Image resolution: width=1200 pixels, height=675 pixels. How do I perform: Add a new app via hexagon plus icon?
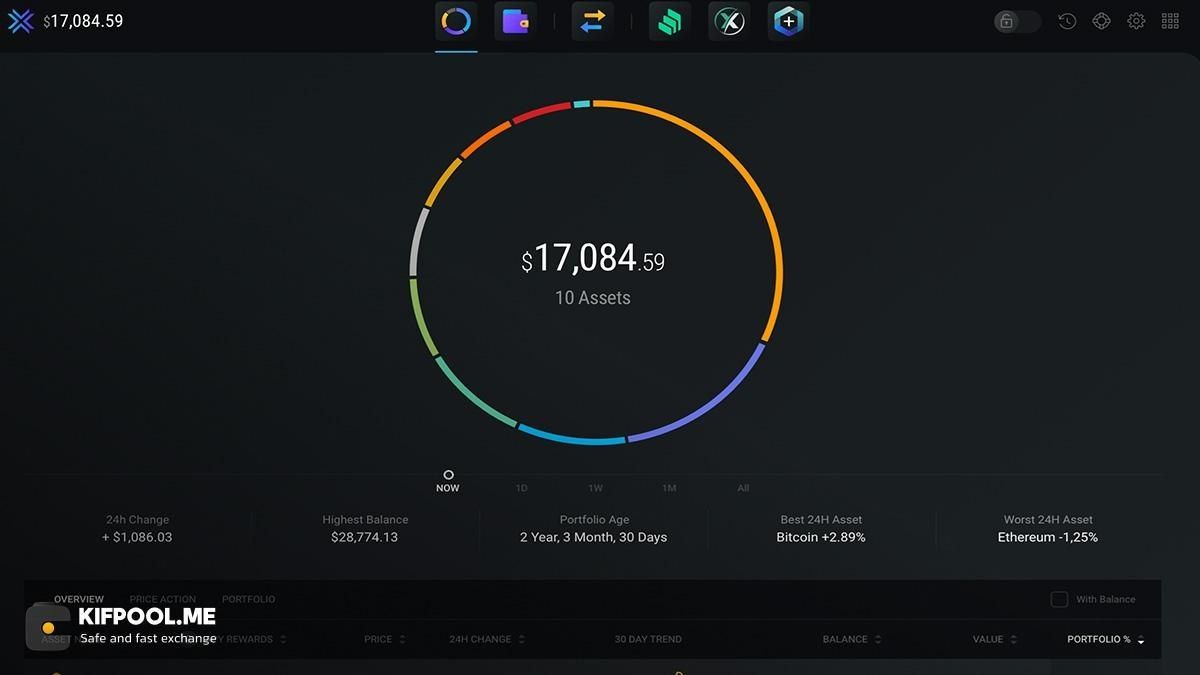pos(787,20)
